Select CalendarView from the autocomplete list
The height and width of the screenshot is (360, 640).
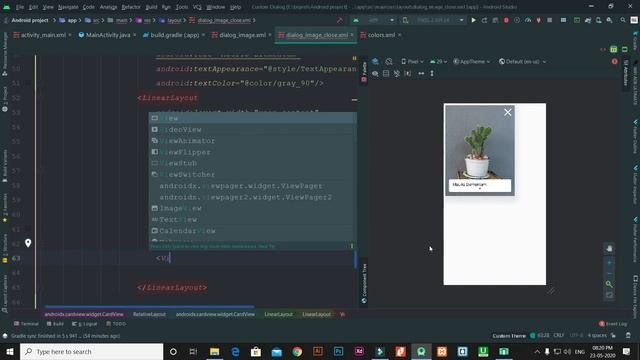click(252, 231)
